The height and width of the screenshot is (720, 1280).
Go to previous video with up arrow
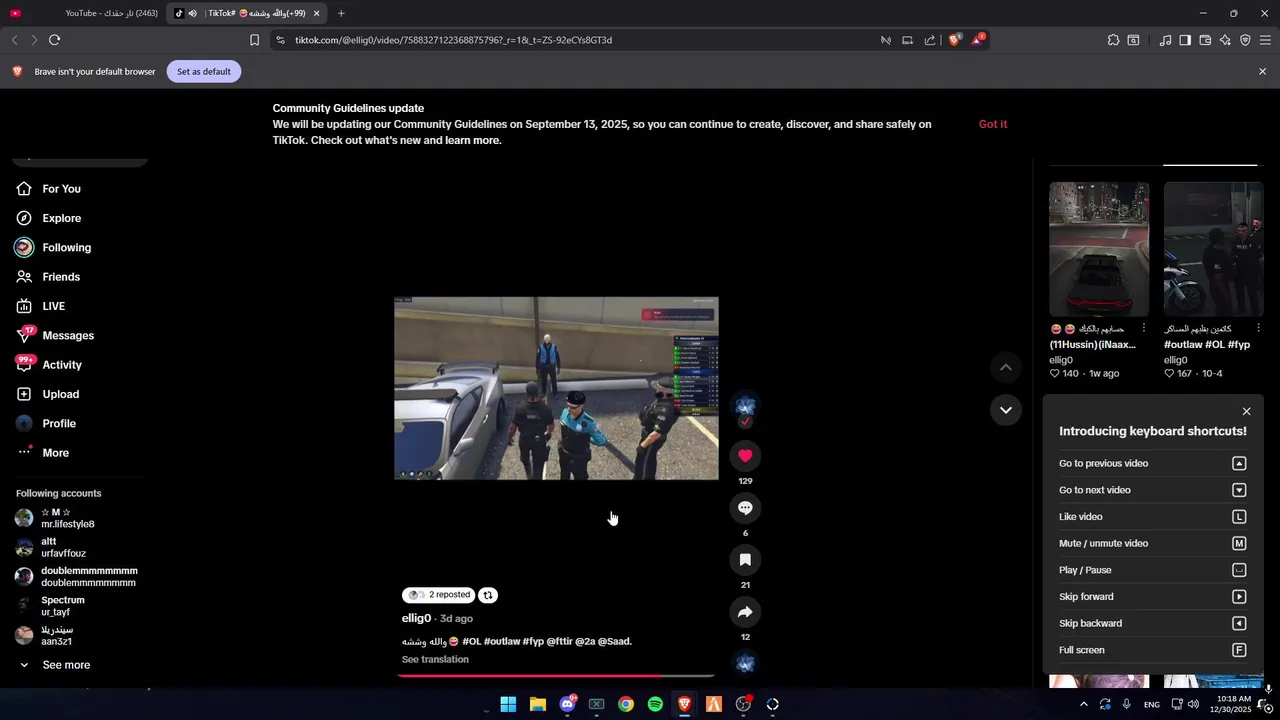pos(1006,368)
